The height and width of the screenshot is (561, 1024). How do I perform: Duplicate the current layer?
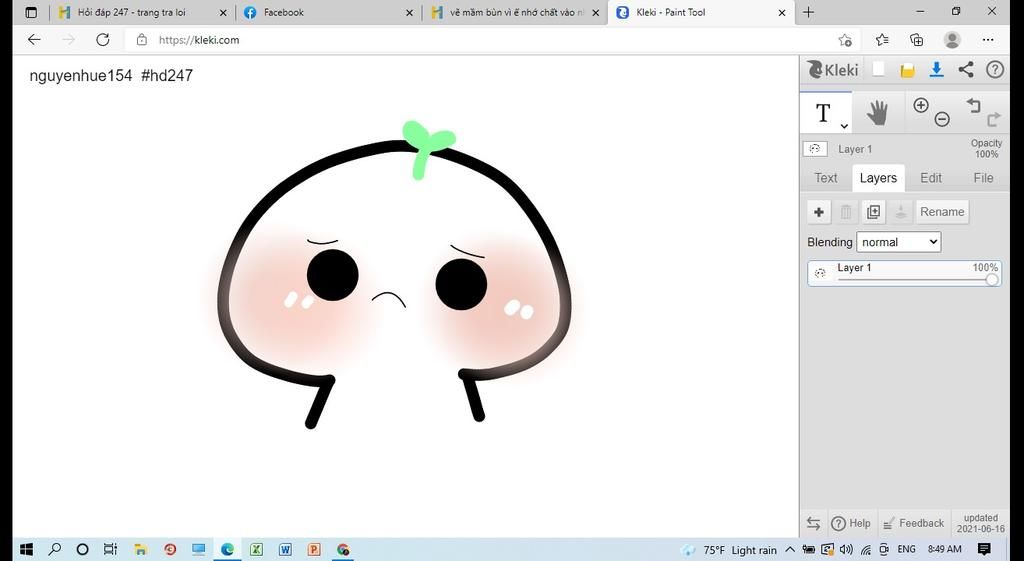coord(873,212)
